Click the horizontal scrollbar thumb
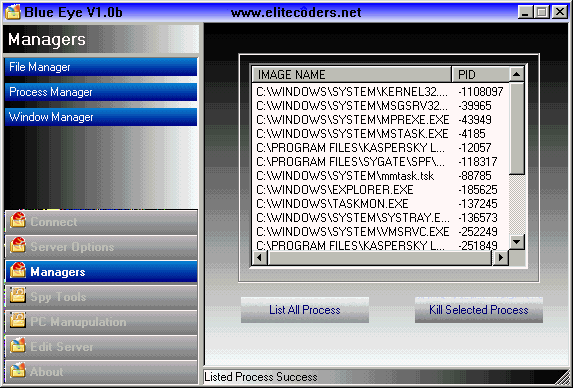This screenshot has height=388, width=573. click(x=379, y=258)
